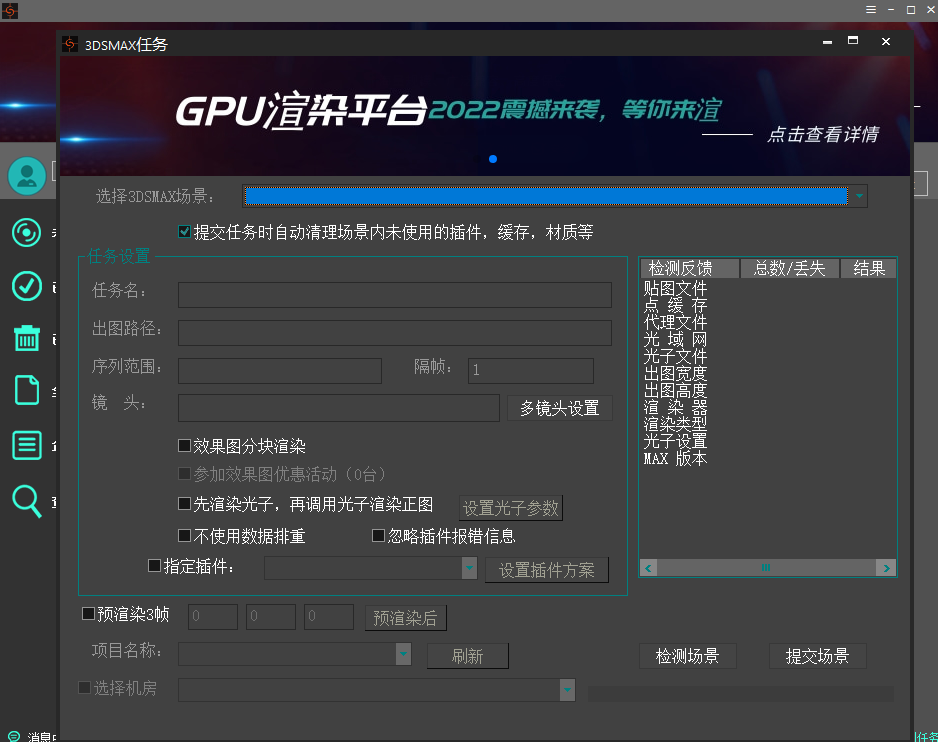Expand the 选择3DSMAX场景 dropdown
This screenshot has width=938, height=742.
pos(859,196)
